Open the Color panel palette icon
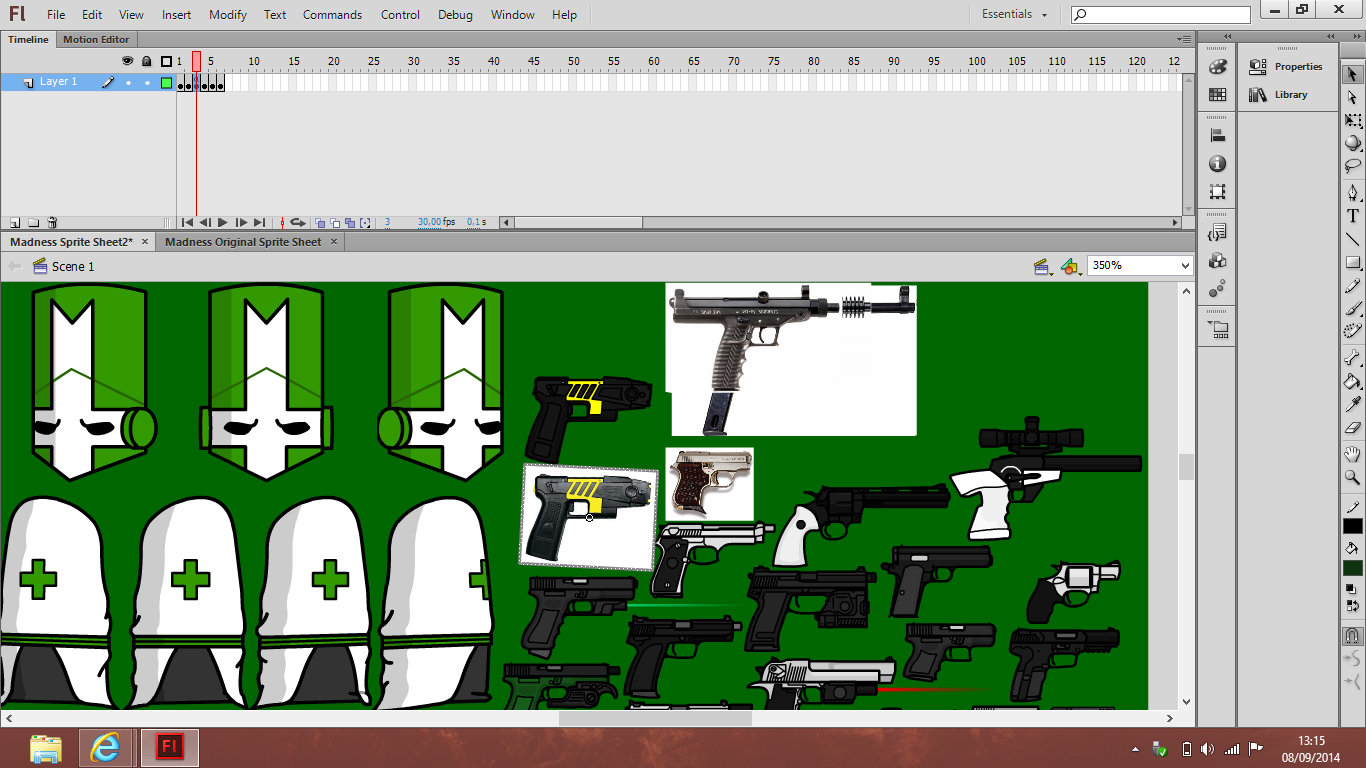This screenshot has height=768, width=1366. tap(1217, 67)
